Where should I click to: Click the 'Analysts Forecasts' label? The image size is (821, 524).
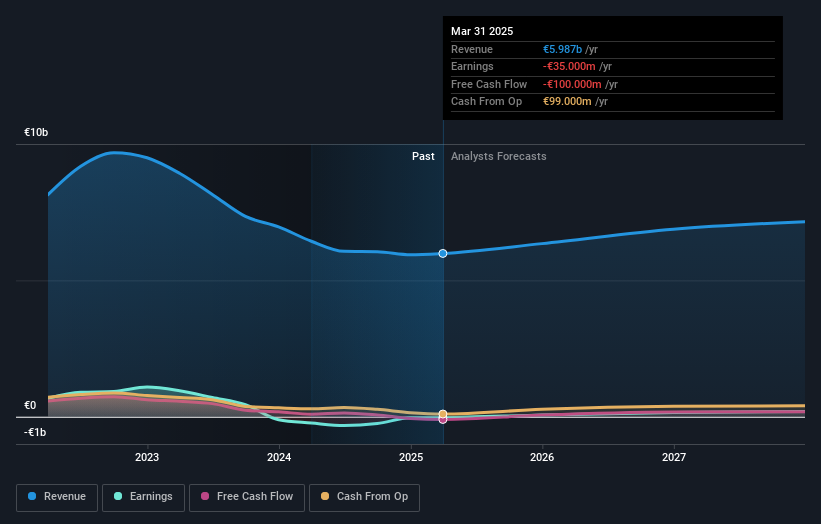tap(498, 156)
